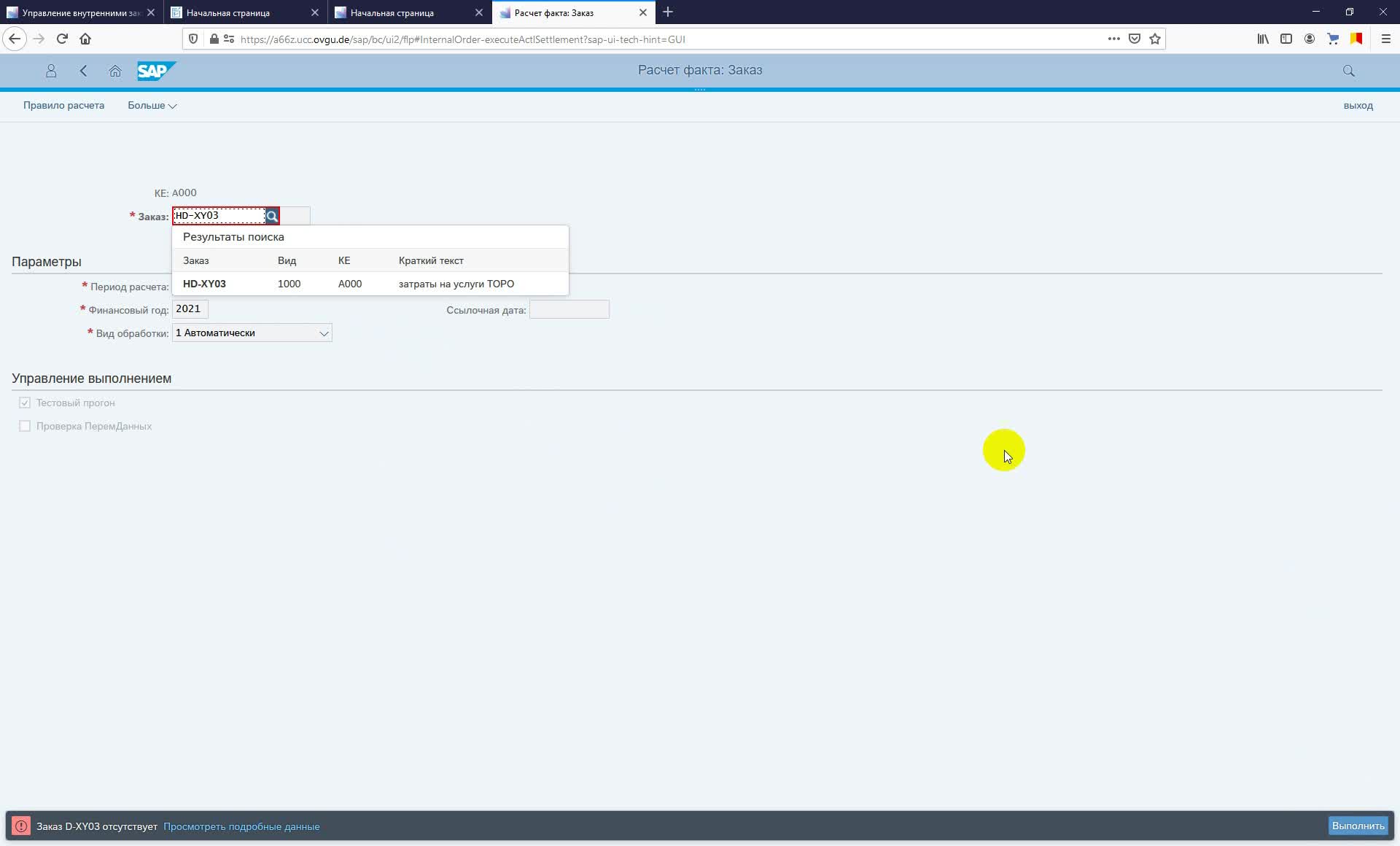1400x846 pixels.
Task: Click the red error icon in status bar
Action: (x=21, y=826)
